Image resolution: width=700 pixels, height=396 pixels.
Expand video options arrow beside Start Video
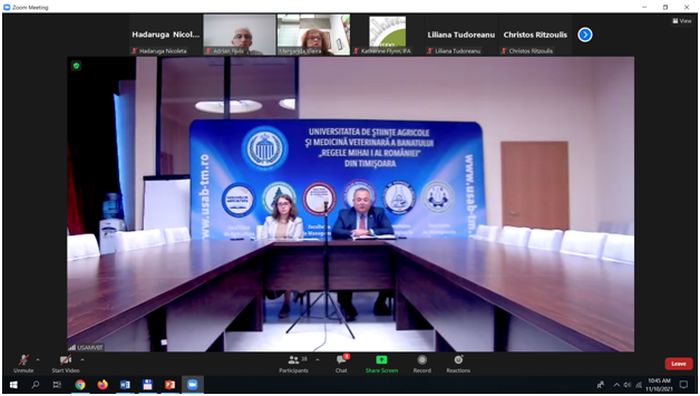(x=82, y=359)
